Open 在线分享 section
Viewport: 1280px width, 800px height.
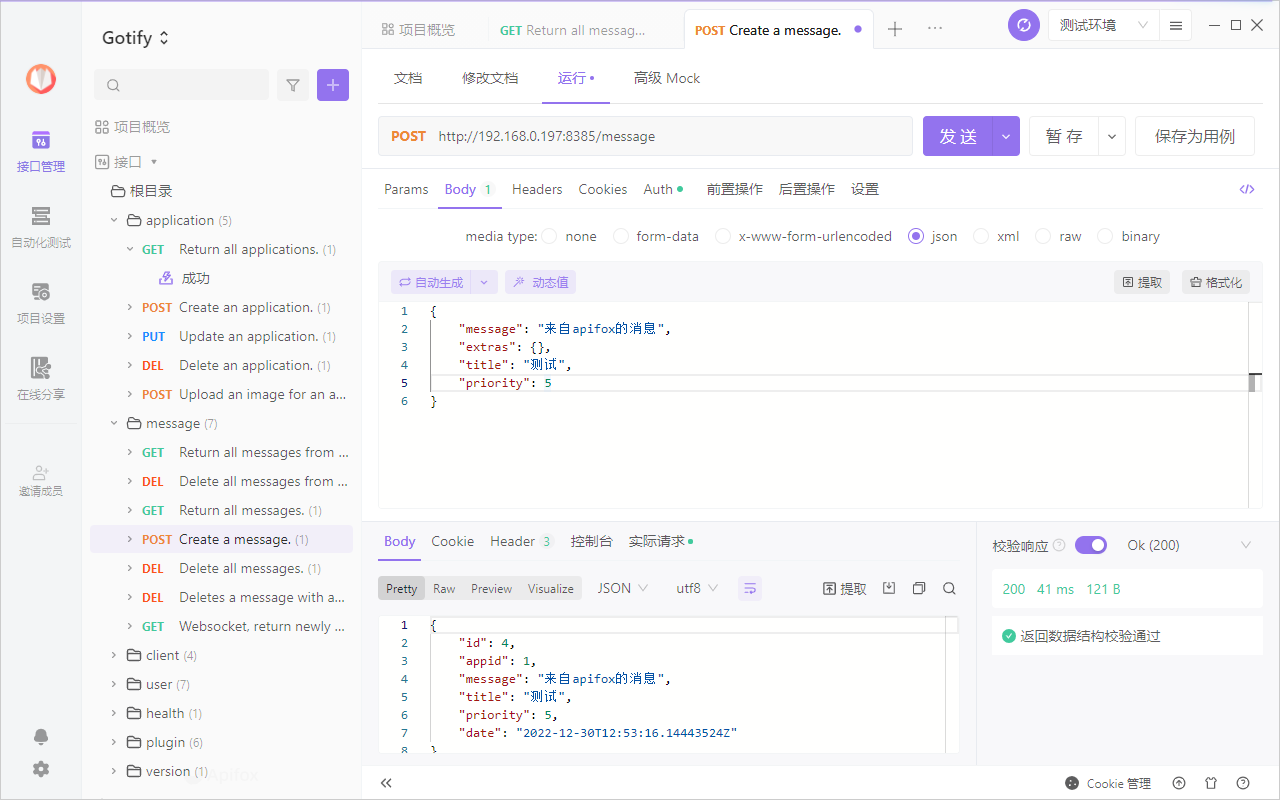tap(41, 379)
